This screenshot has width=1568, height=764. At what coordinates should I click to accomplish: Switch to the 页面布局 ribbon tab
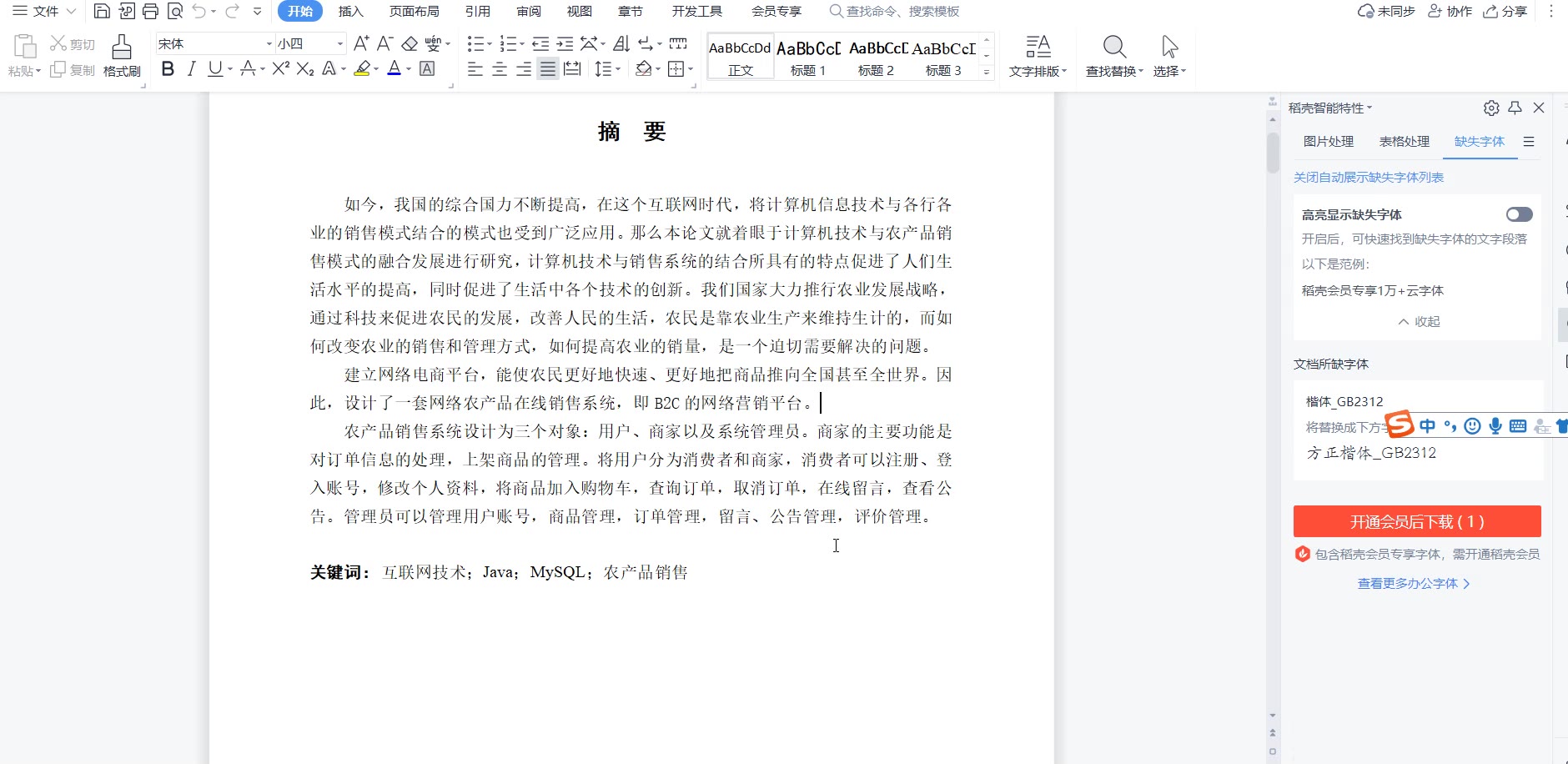coord(415,11)
